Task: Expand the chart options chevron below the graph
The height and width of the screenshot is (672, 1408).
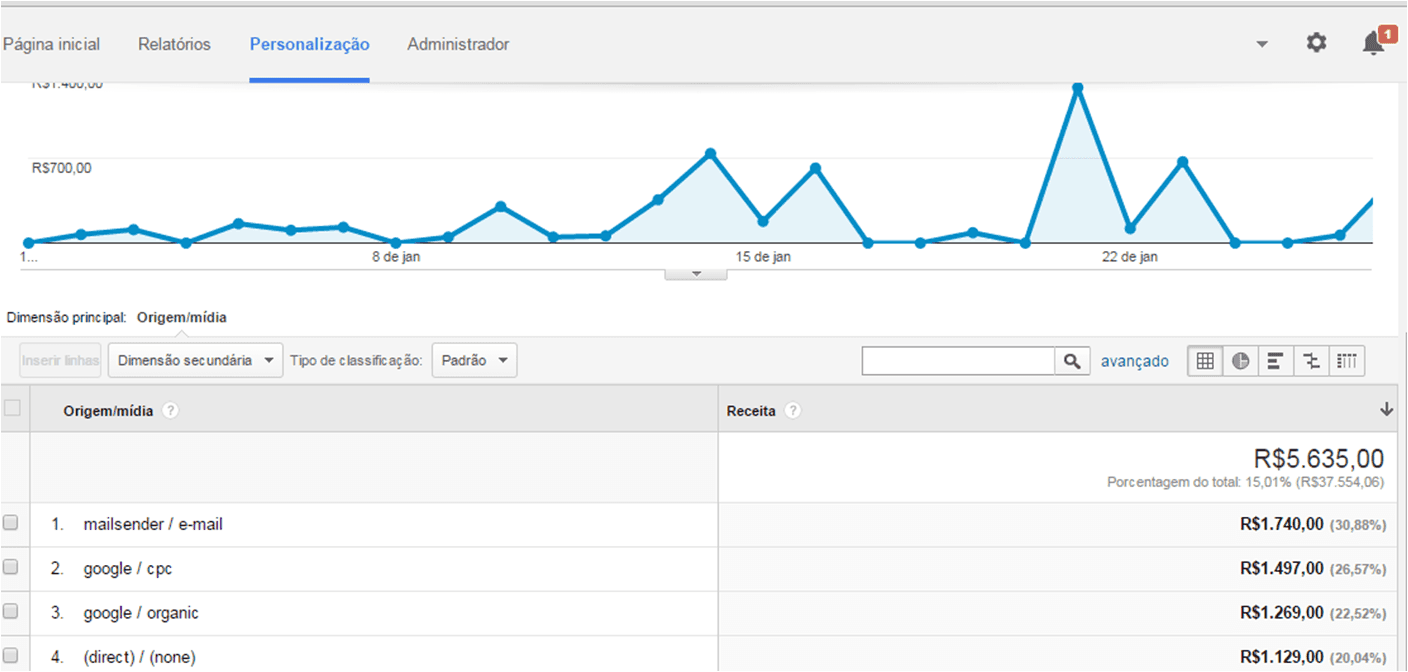Action: [695, 271]
